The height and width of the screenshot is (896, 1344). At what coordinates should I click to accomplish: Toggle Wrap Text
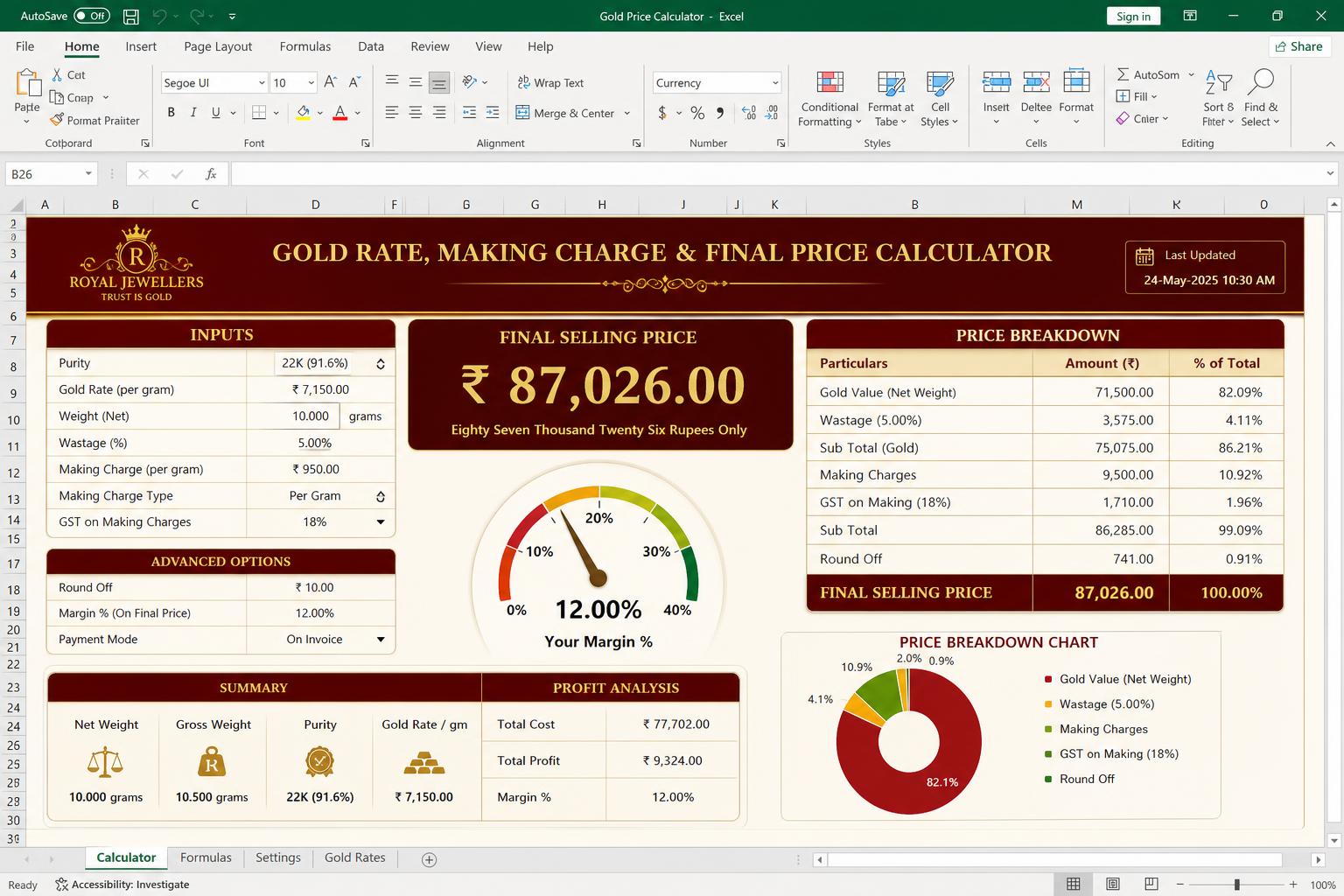point(550,82)
